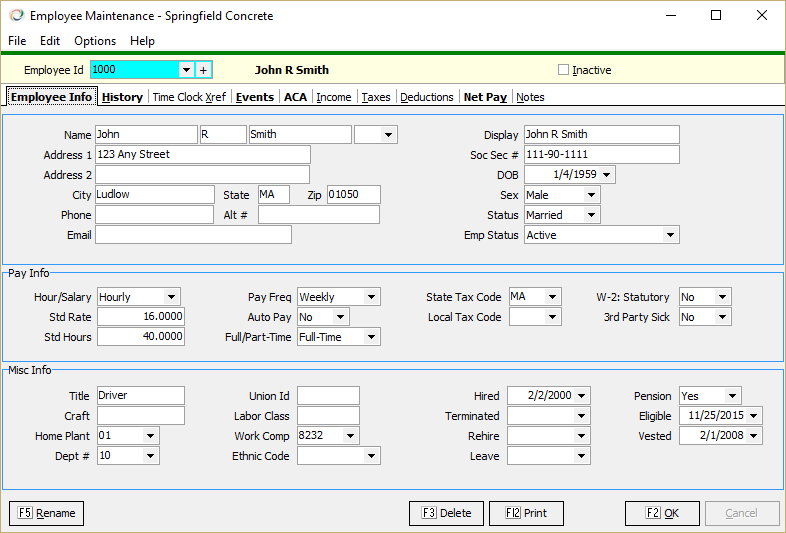786x533 pixels.
Task: Open the Options menu
Action: 95,41
